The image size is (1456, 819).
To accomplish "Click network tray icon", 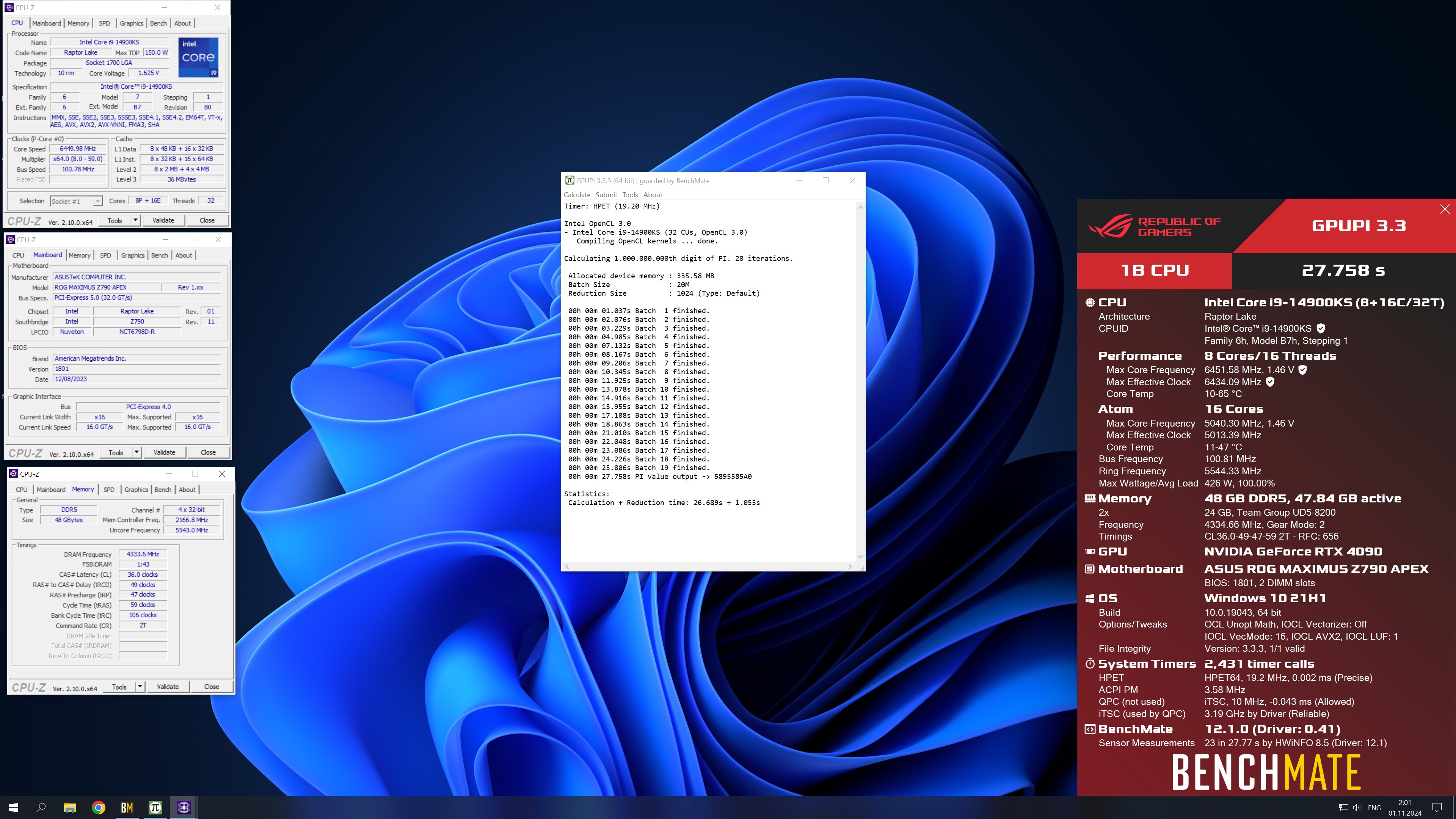I will 1343,808.
